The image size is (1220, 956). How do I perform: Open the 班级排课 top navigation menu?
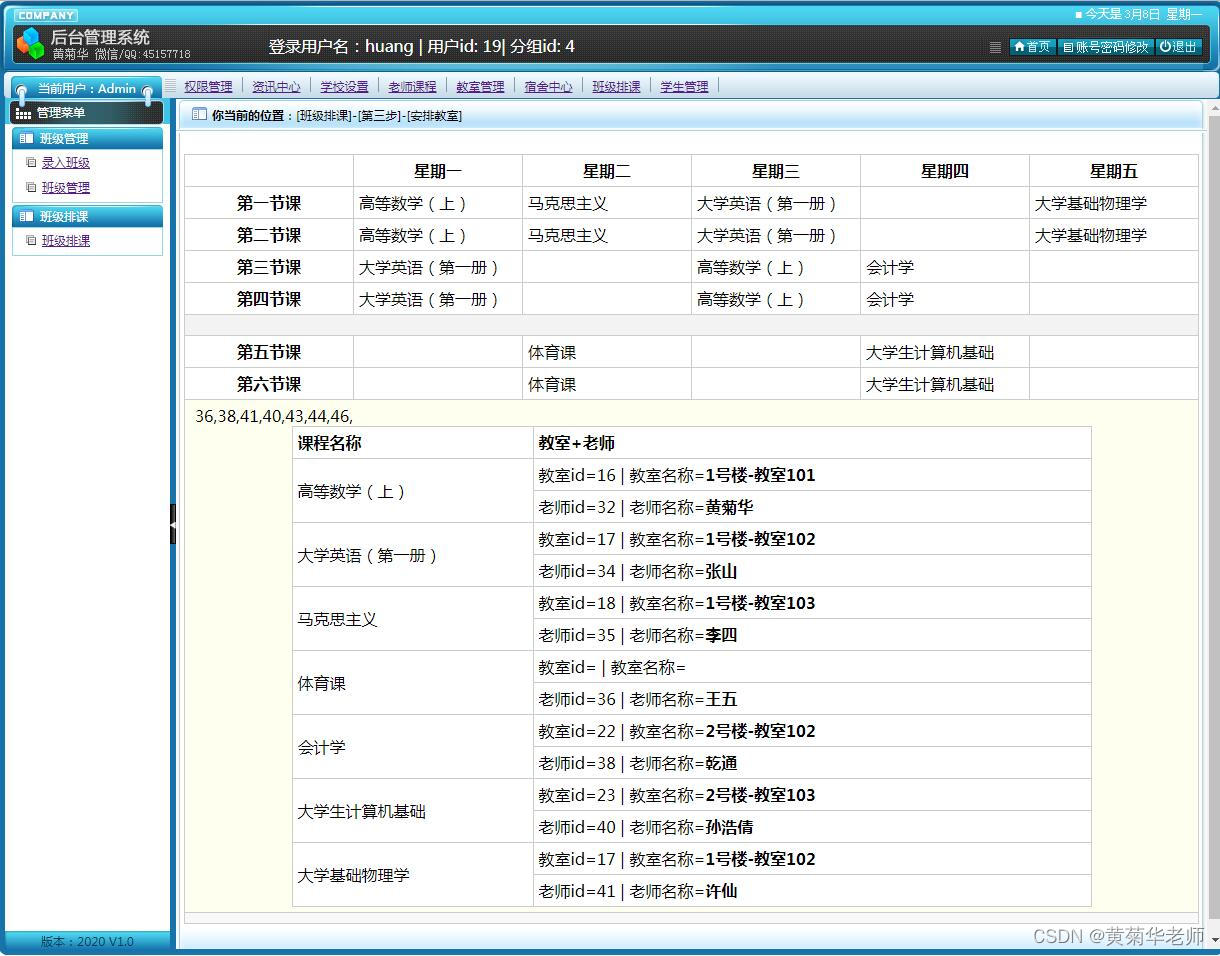pos(616,87)
